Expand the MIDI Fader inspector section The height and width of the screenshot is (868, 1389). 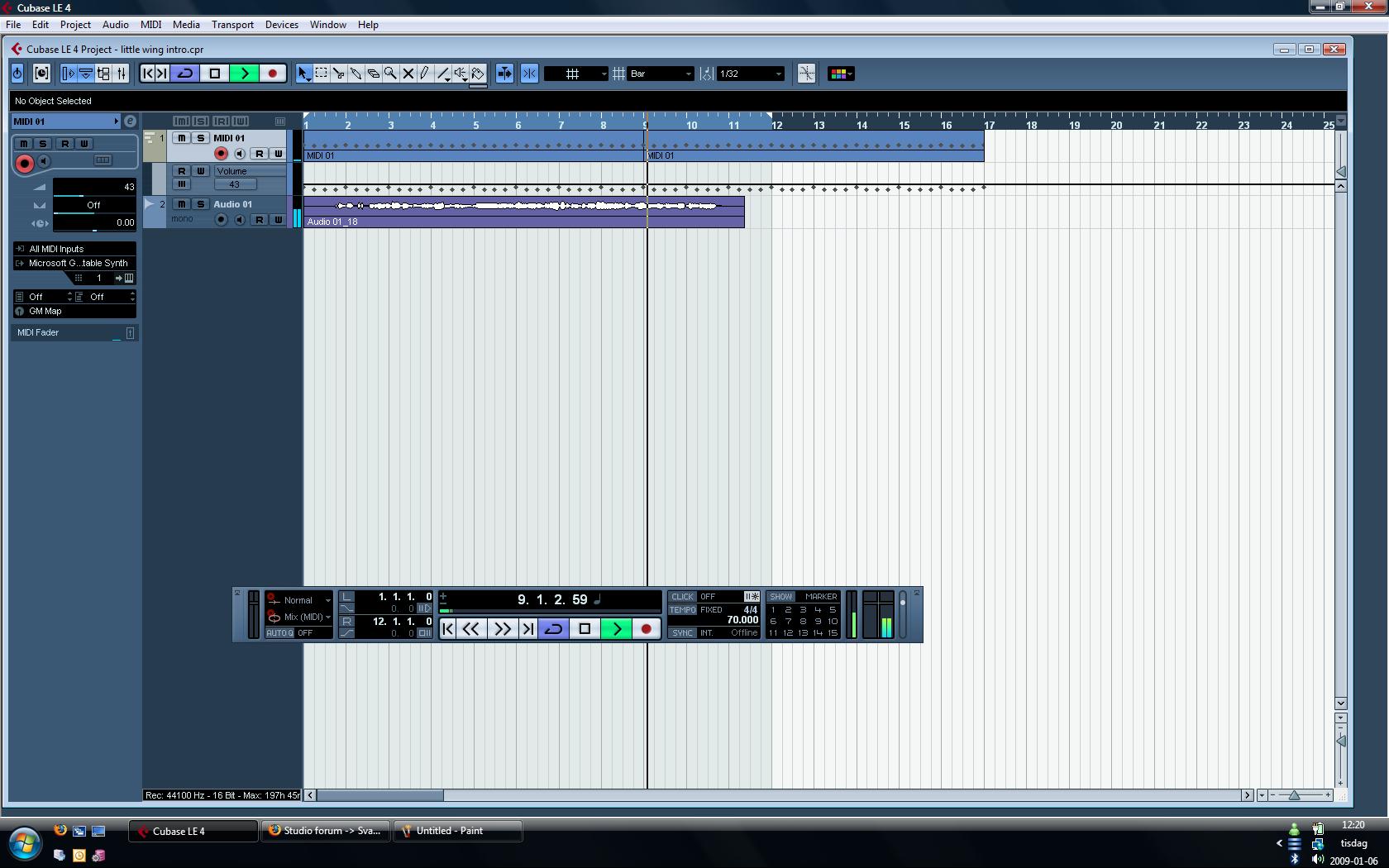pos(74,332)
